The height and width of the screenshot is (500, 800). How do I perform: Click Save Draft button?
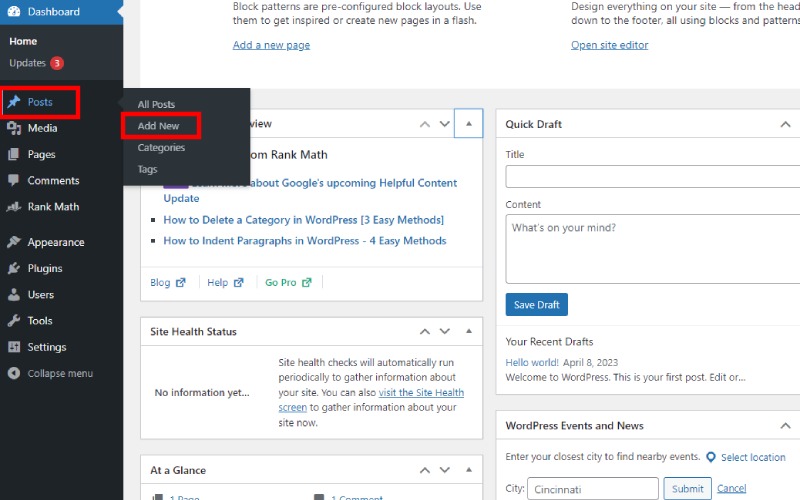pos(536,305)
